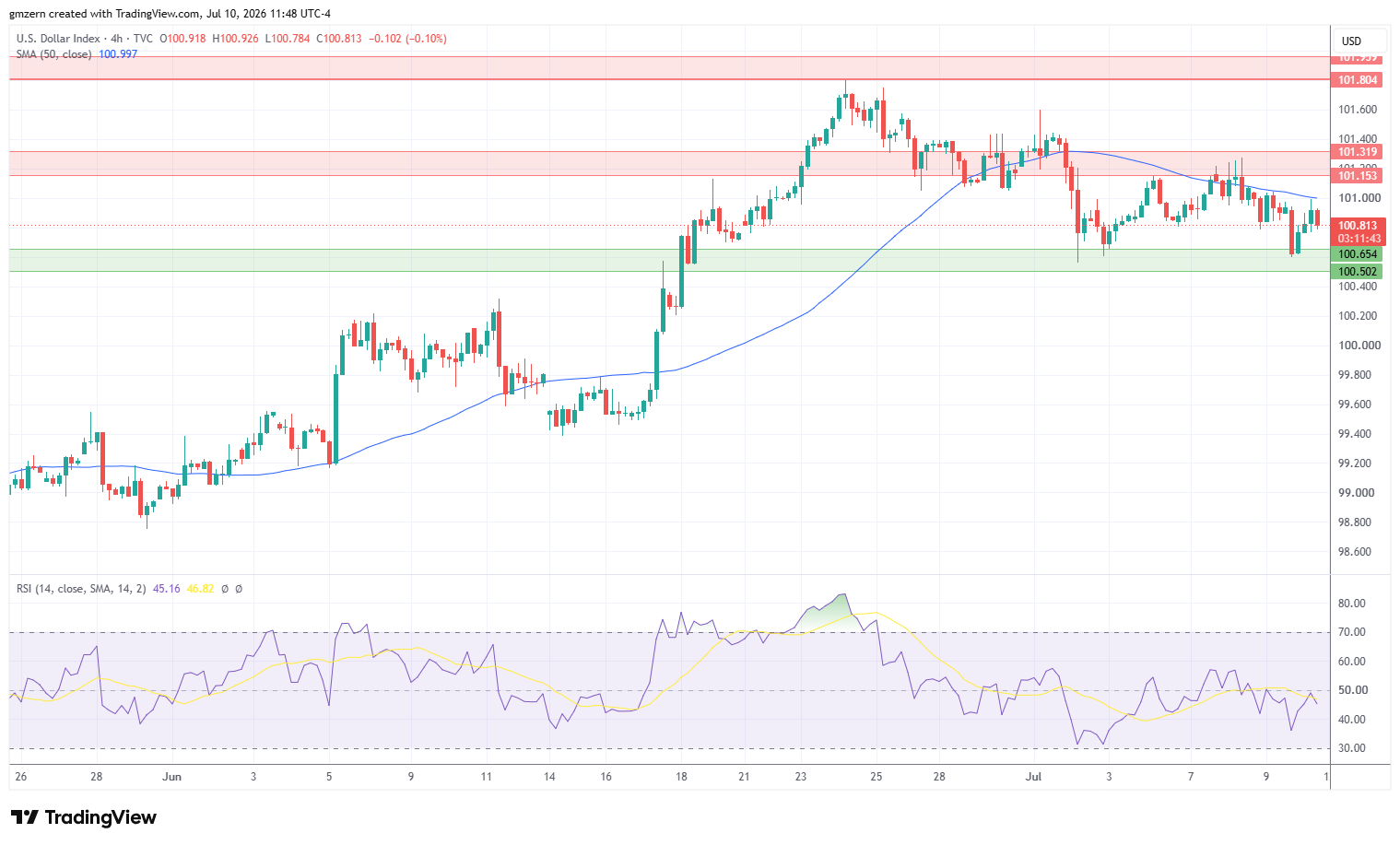This screenshot has height=845, width=1400.
Task: Select the 101.153 price label
Action: (1358, 176)
